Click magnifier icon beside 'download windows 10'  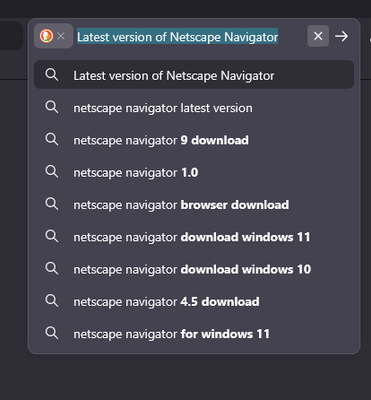coord(52,269)
